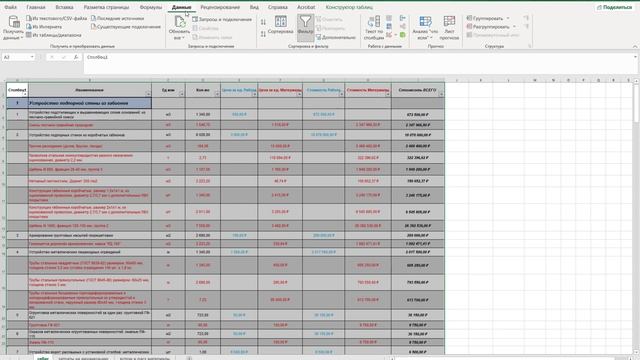The image size is (640, 360).
Task: Open Последние источники
Action: coord(117,18)
